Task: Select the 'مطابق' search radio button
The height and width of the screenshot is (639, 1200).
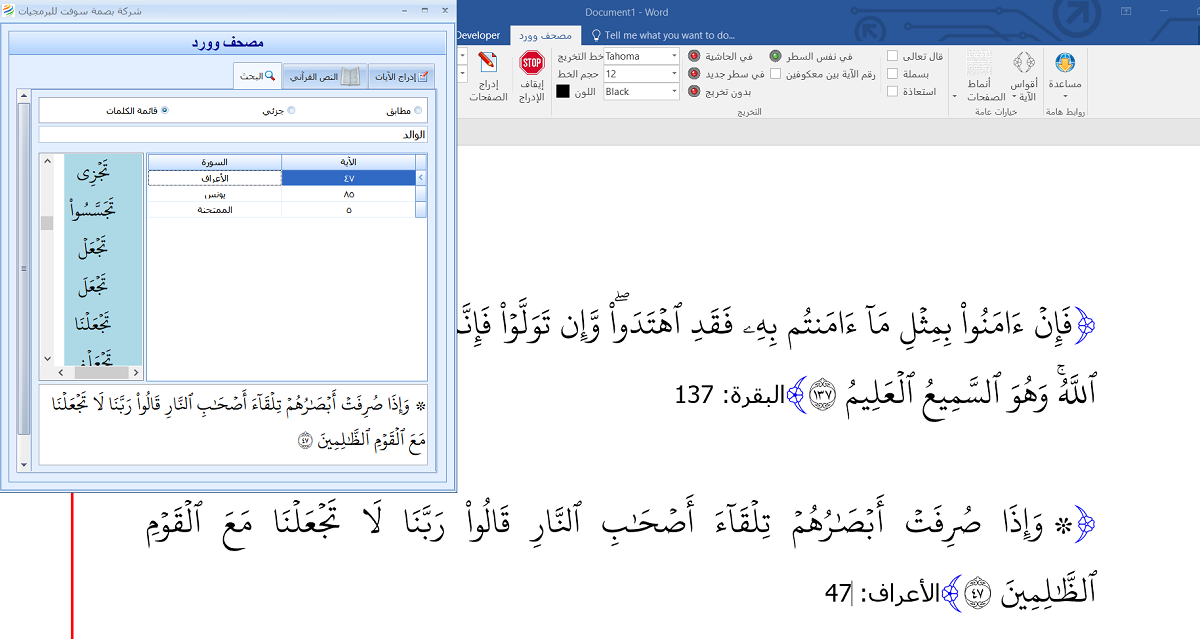Action: coord(417,111)
